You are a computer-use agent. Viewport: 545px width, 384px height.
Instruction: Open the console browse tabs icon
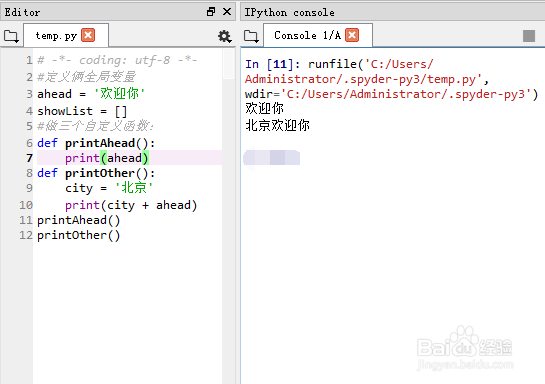(251, 36)
